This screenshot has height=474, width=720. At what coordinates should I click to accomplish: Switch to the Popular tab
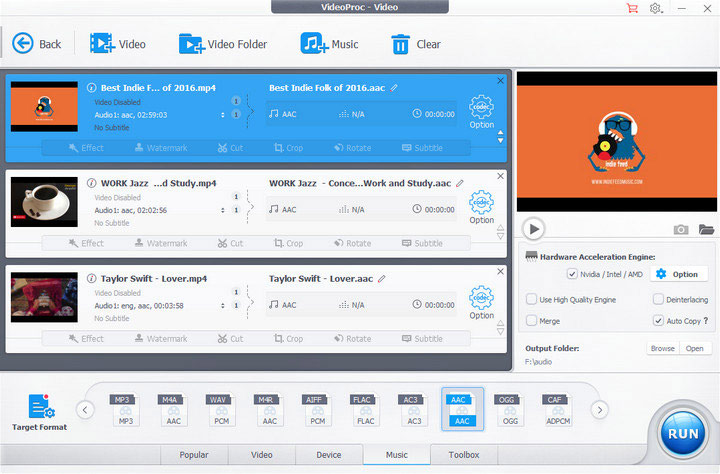194,455
